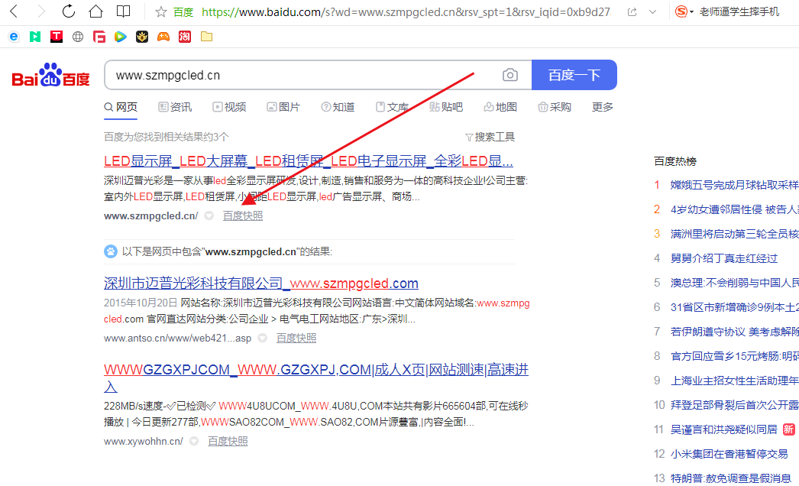Viewport: 799px width, 486px height.
Task: Open the colorful play-arrow bookmark icon
Action: point(120,37)
